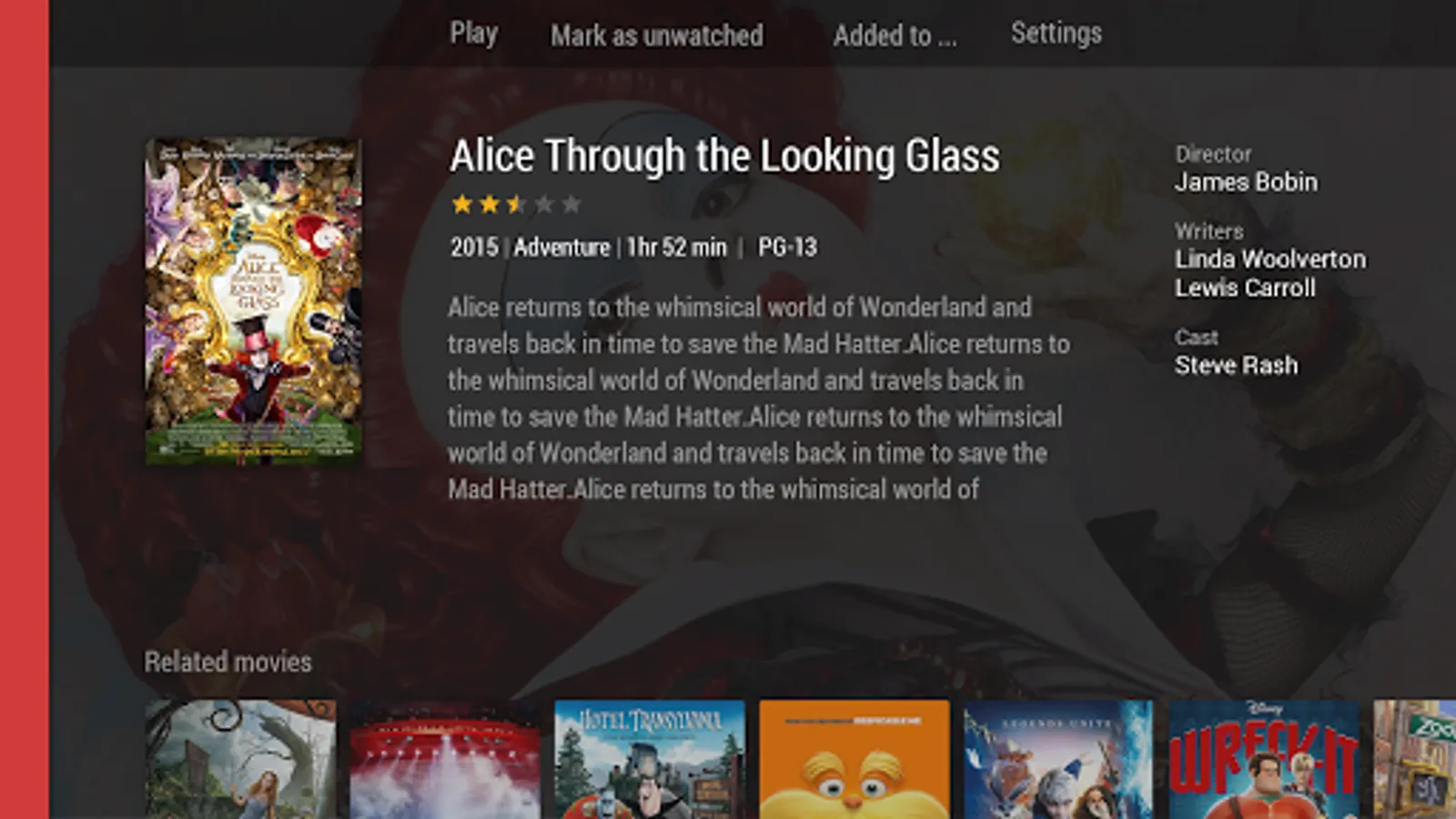
Task: Click the star rating row
Action: pos(516,204)
